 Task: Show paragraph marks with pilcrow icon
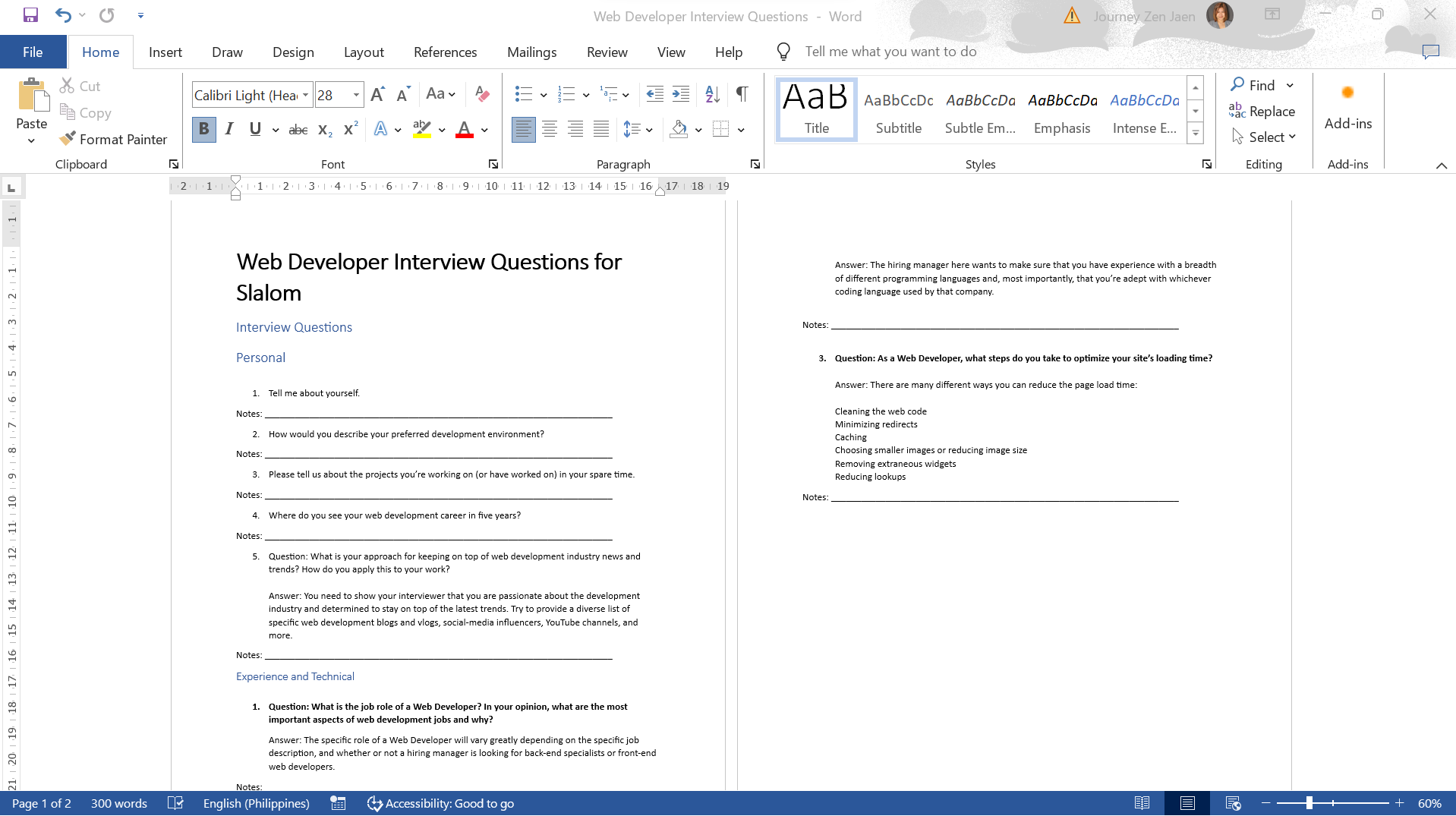click(742, 94)
